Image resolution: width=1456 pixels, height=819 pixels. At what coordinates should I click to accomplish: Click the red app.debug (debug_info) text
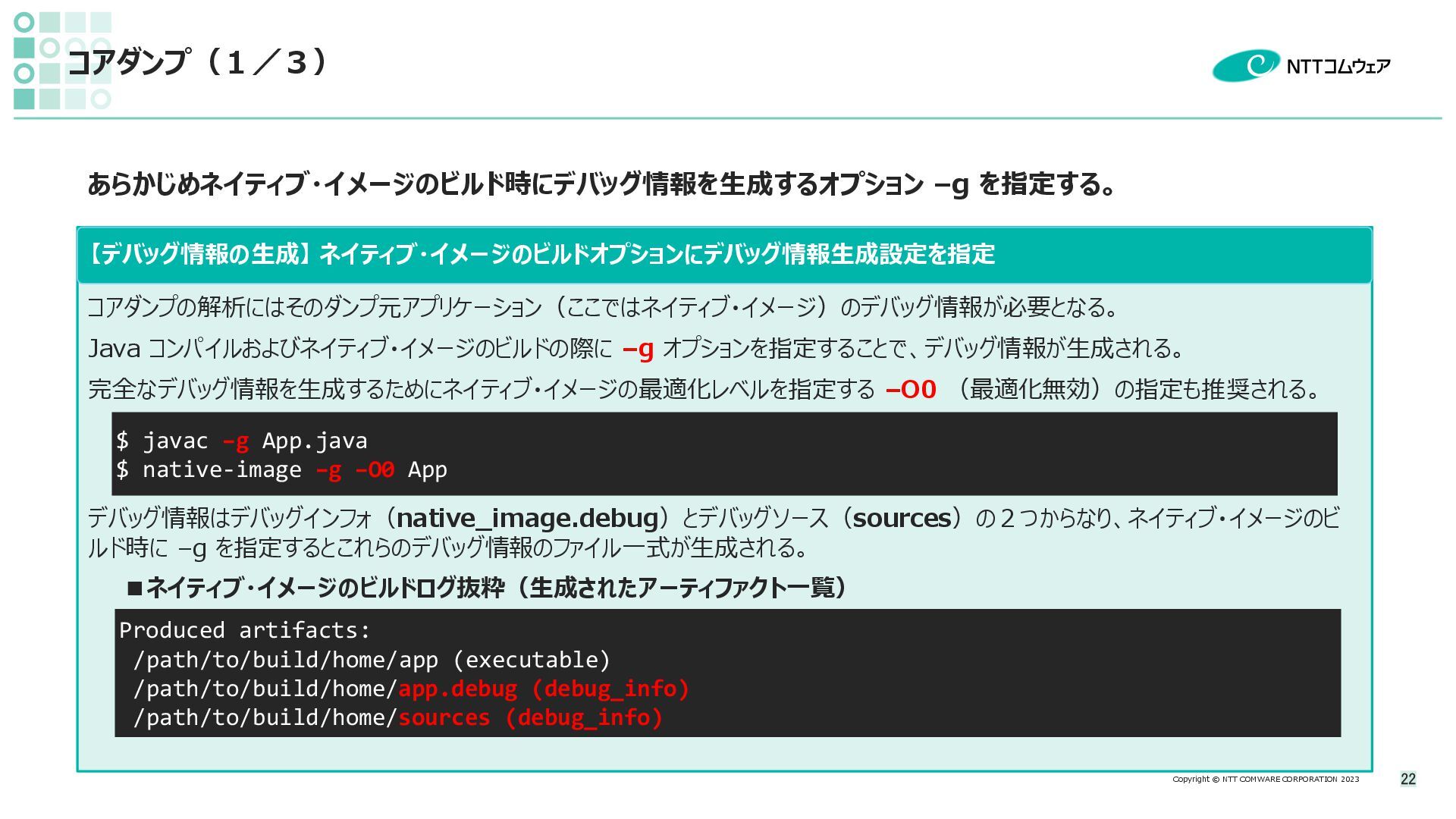(x=543, y=689)
